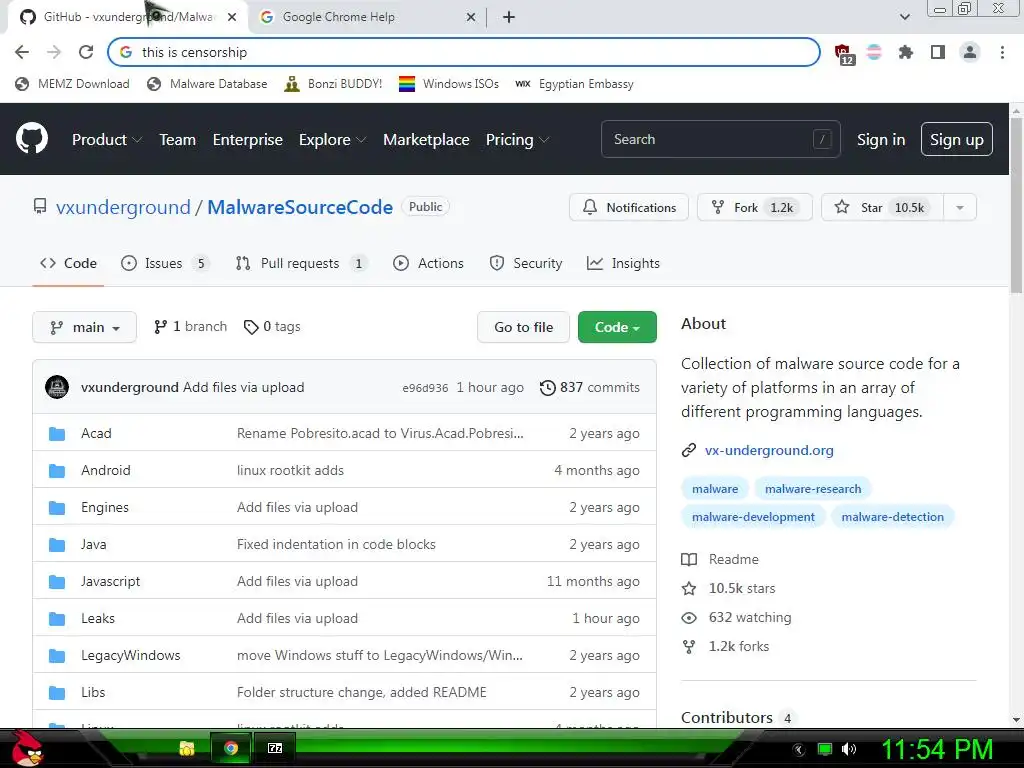Viewport: 1024px width, 768px height.
Task: Click the vxunderground commit author avatar
Action: (57, 387)
